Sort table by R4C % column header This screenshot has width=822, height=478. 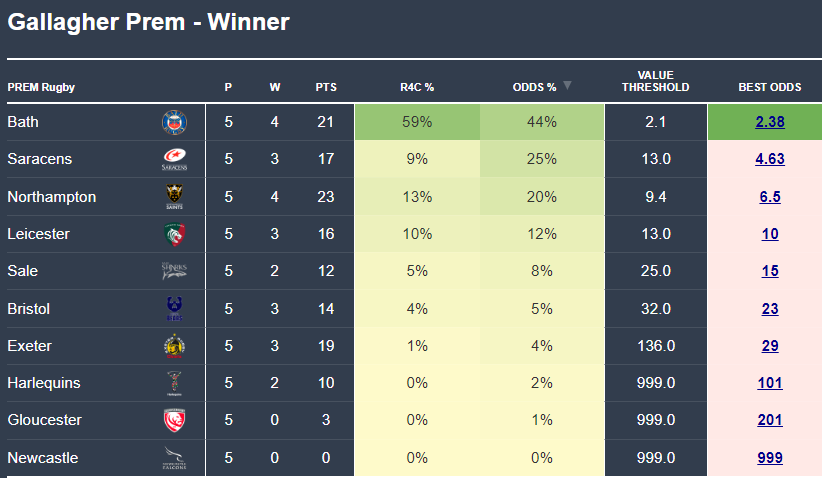(416, 87)
